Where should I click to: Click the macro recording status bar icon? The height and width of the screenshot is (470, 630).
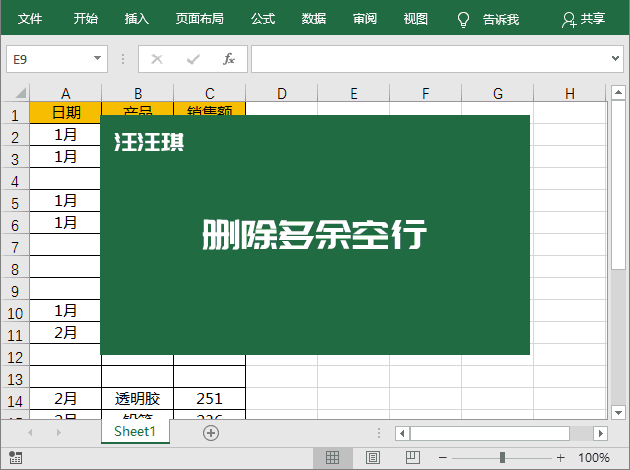(16, 457)
